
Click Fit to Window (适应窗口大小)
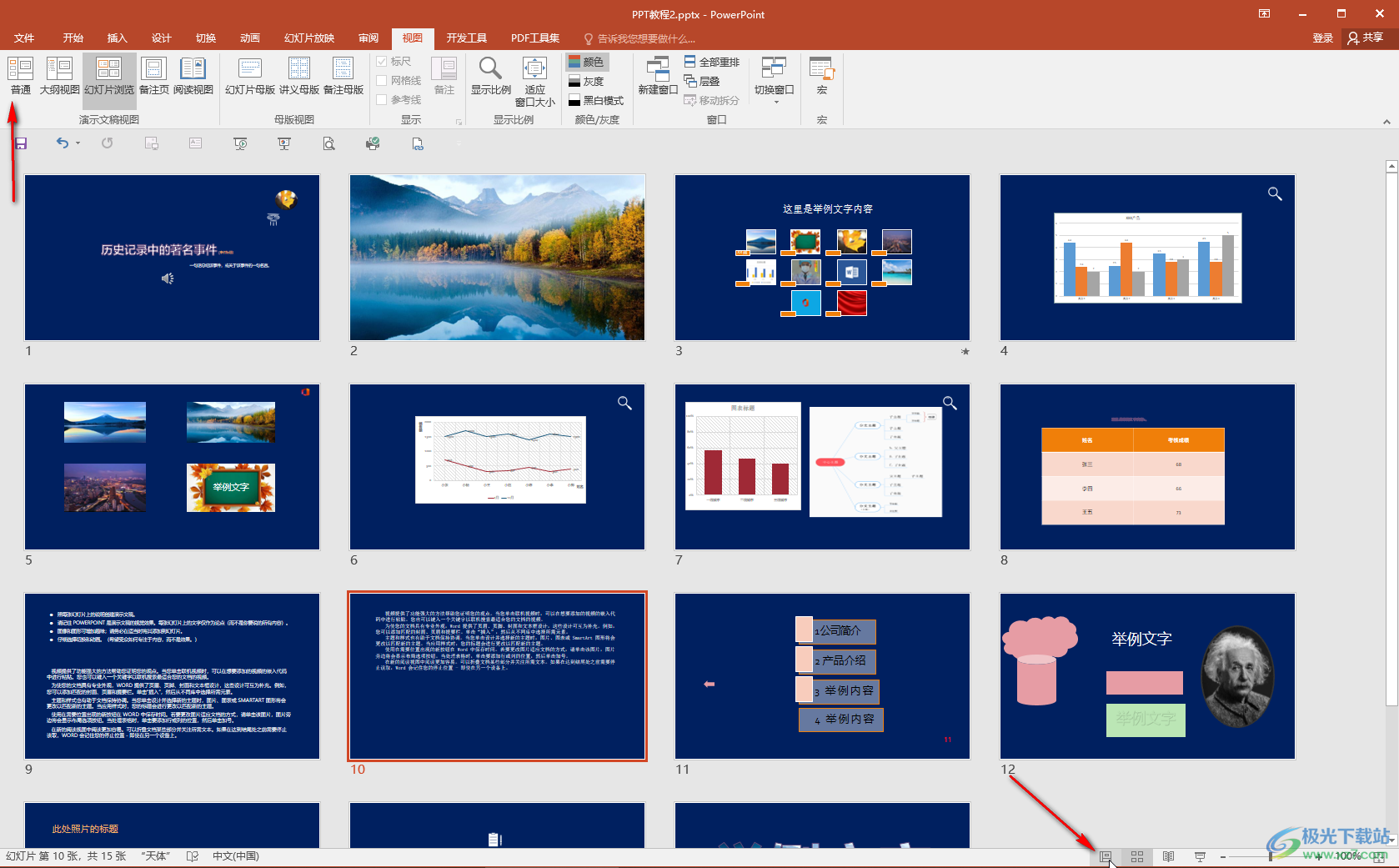click(534, 82)
